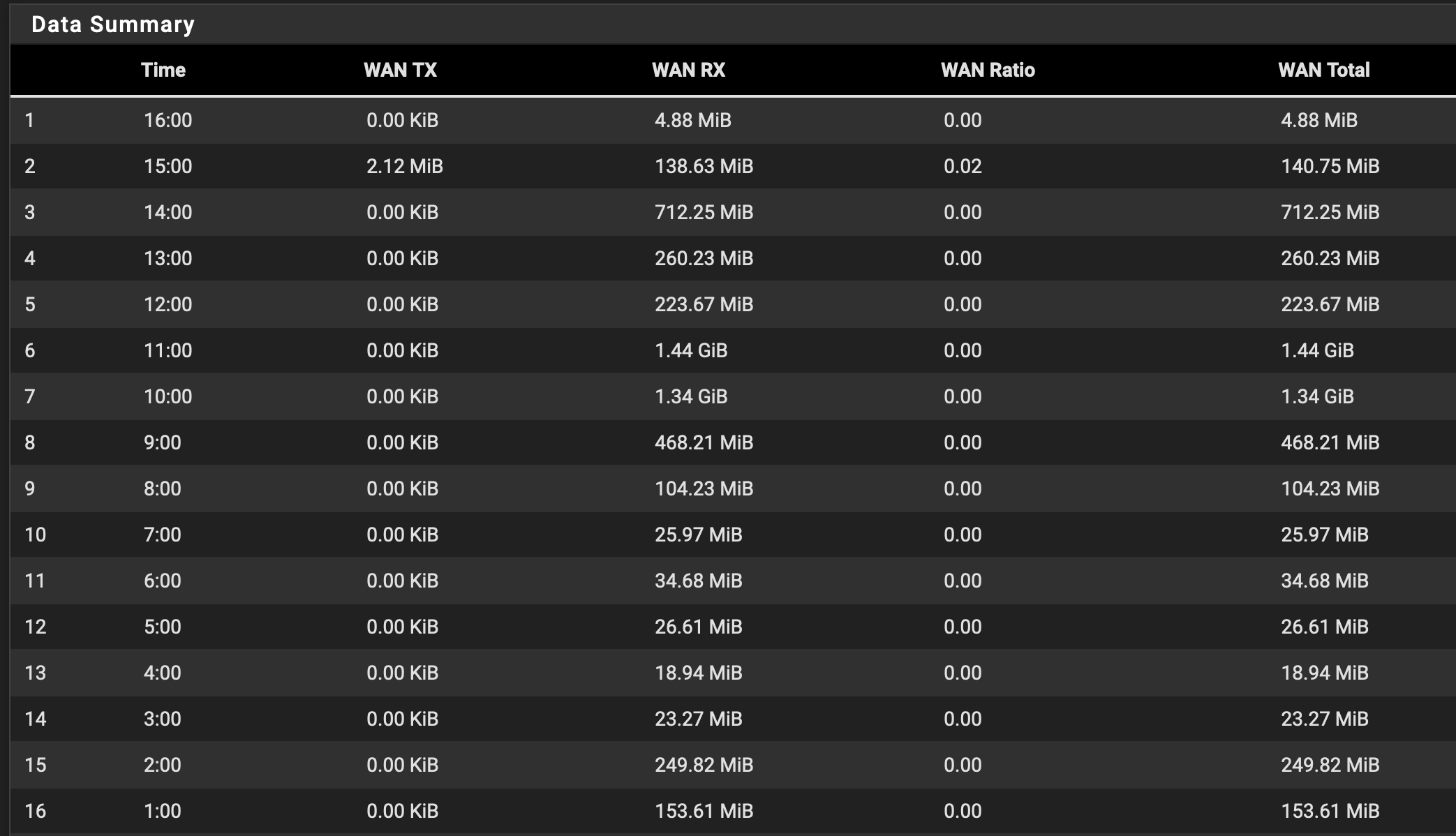Click WAN RX value 260.23 MiB
The height and width of the screenshot is (836, 1456).
coord(704,258)
